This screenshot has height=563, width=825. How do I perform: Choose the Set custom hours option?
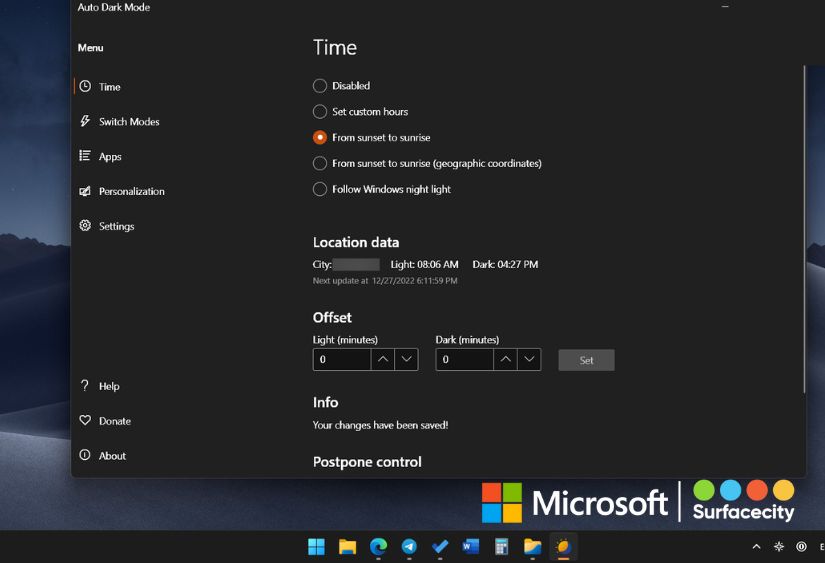[320, 112]
